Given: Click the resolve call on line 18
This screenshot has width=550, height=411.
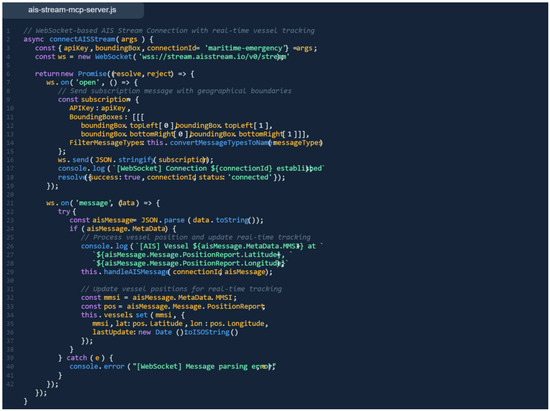Looking at the screenshot, I should pyautogui.click(x=72, y=177).
